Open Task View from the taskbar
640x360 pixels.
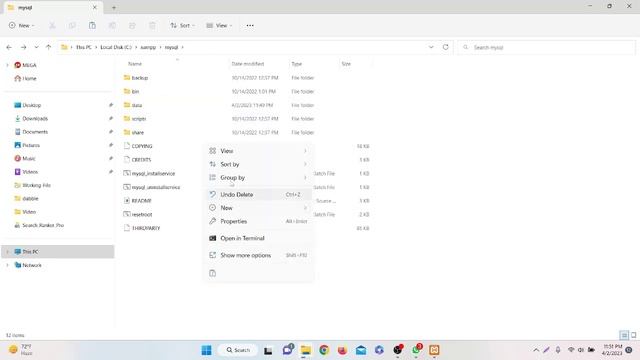268,350
